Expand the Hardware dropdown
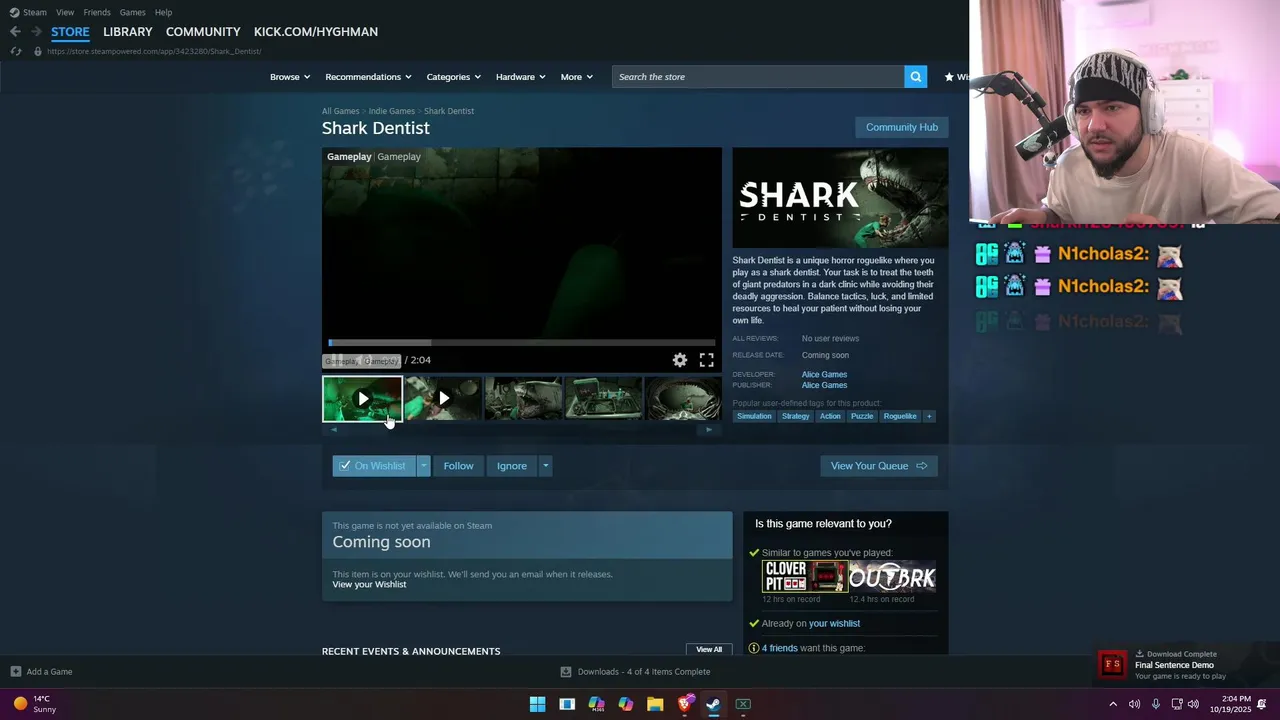This screenshot has width=1280, height=720. click(x=521, y=77)
